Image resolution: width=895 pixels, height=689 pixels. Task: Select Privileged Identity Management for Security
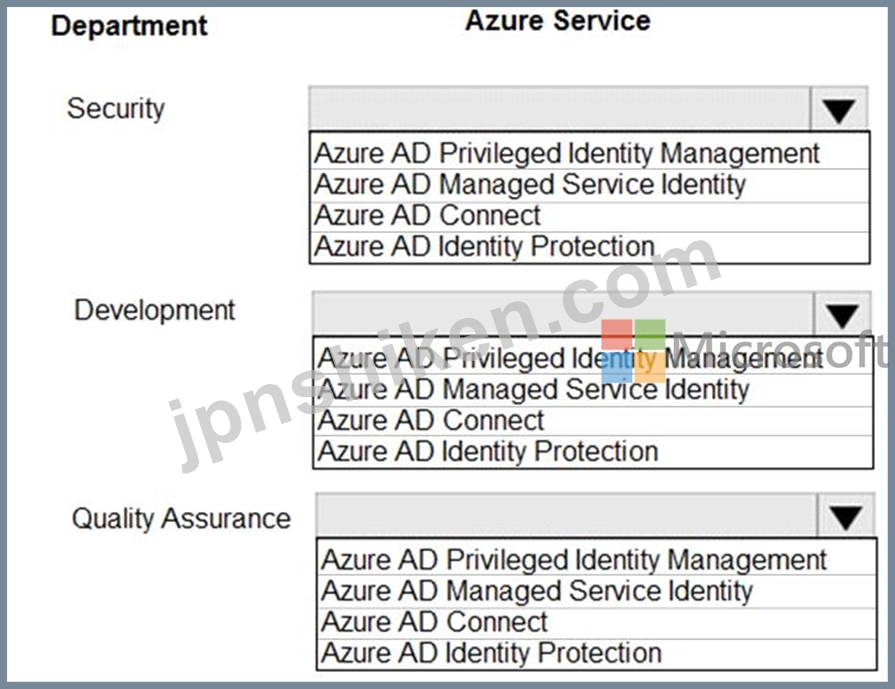click(x=589, y=153)
